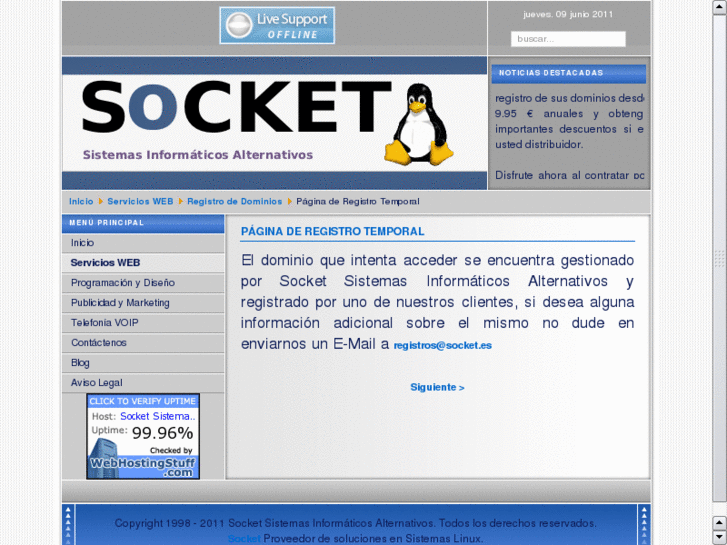Click the WebHostingStuff uptime verification badge
The width and height of the screenshot is (727, 545).
click(x=143, y=436)
